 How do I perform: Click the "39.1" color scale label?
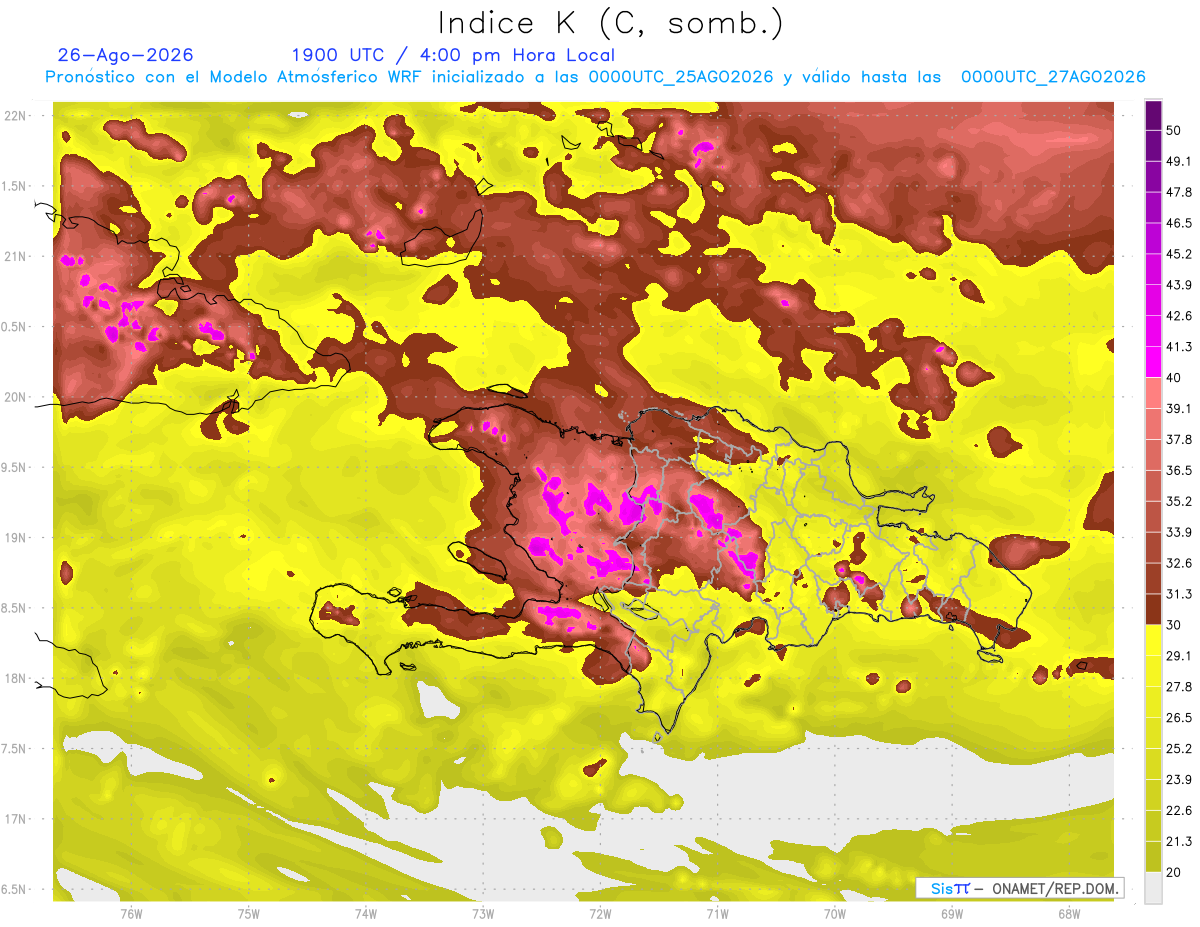(x=1179, y=409)
